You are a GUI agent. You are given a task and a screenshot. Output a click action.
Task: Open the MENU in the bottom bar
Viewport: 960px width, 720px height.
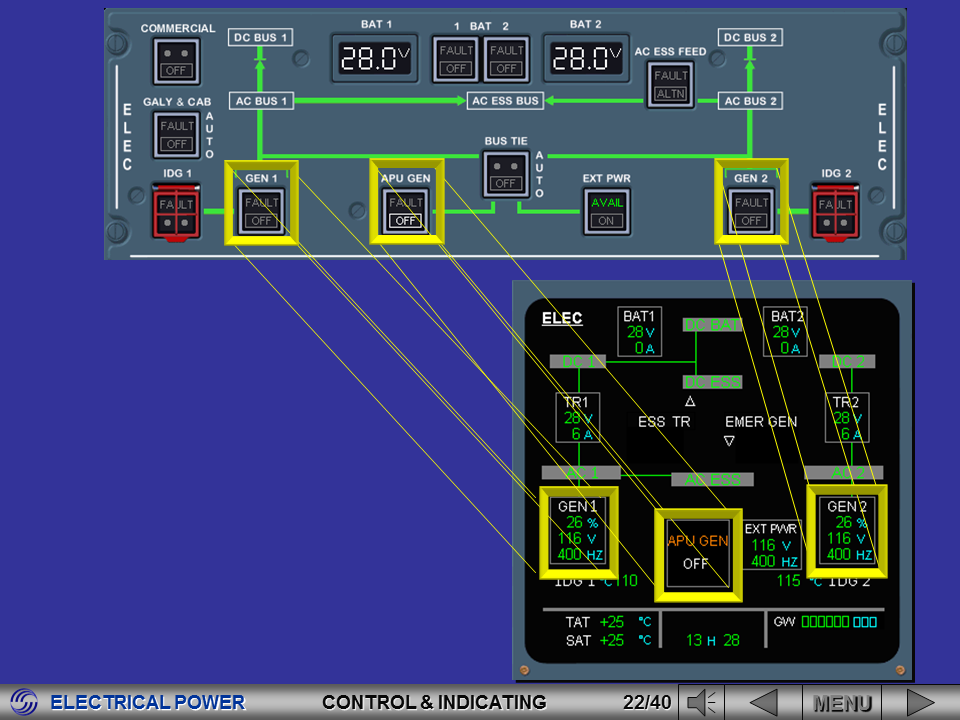[x=844, y=701]
